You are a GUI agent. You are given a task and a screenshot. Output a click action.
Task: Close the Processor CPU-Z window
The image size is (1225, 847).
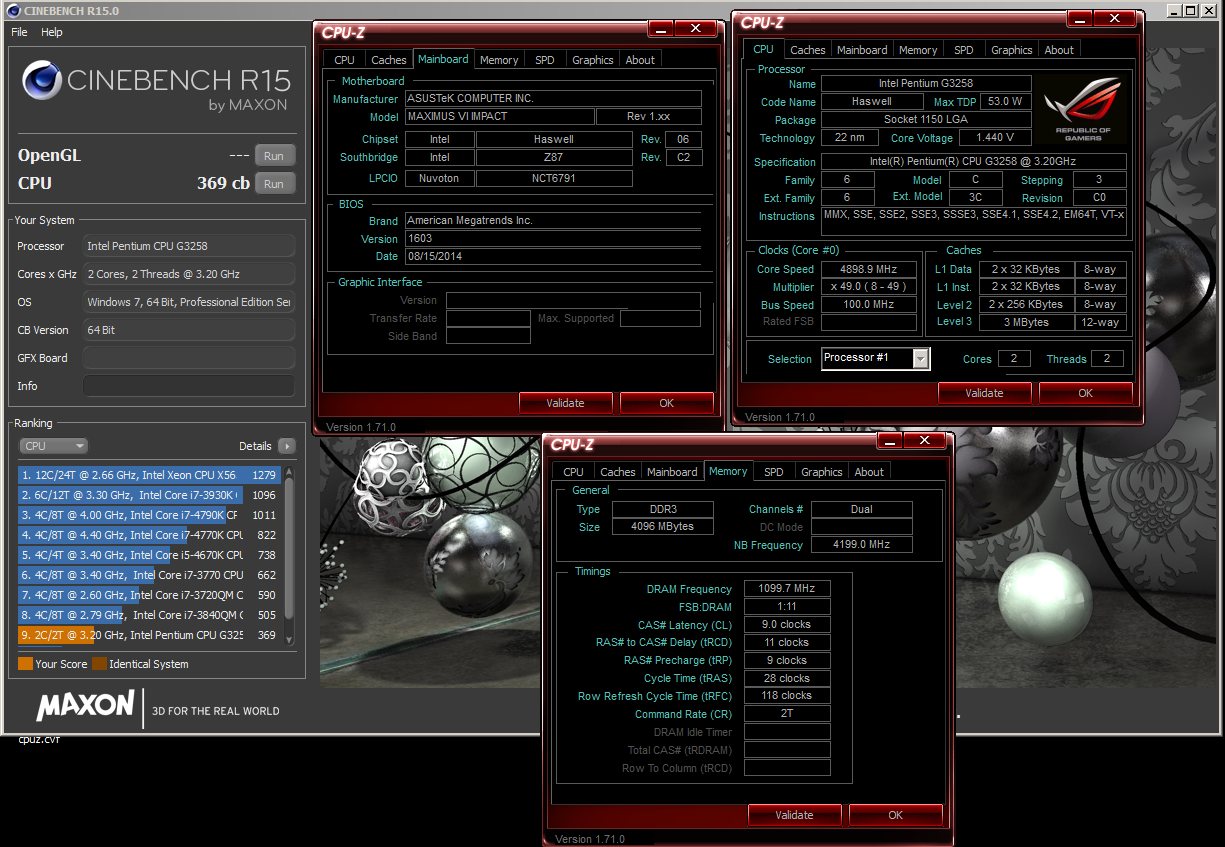click(1113, 19)
